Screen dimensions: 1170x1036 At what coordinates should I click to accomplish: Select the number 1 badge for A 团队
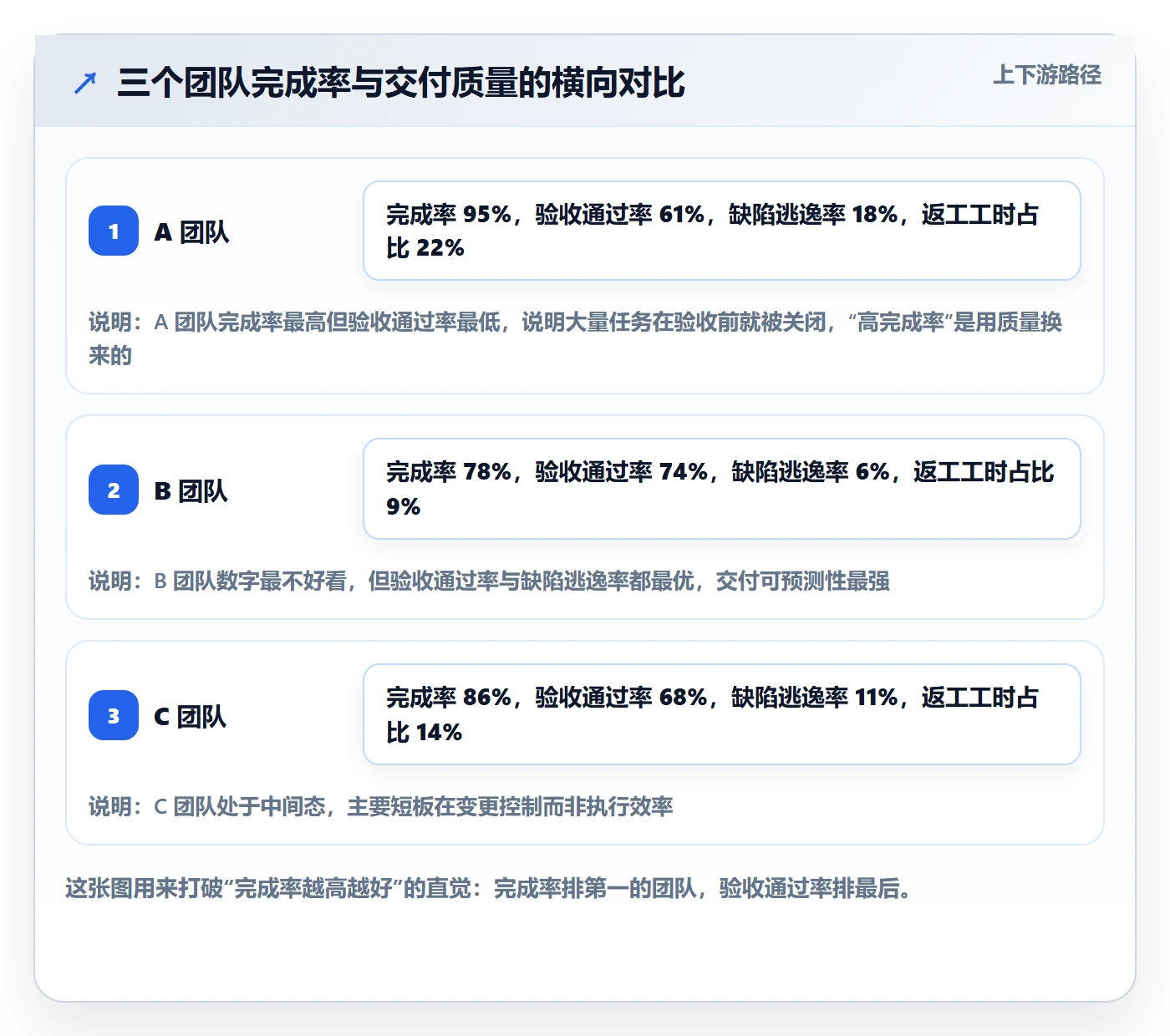point(114,231)
